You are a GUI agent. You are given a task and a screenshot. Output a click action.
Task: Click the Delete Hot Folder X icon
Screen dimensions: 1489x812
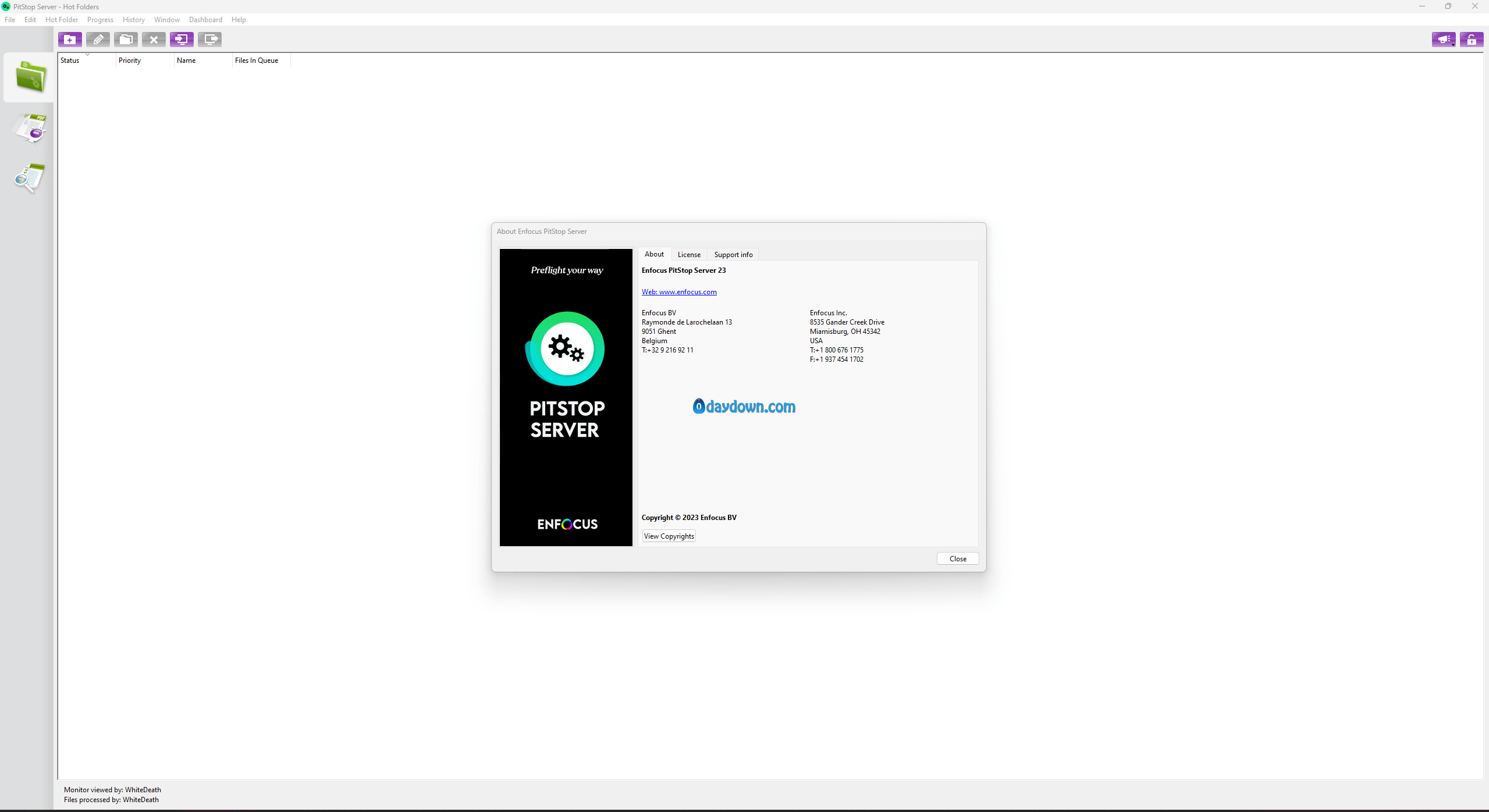click(154, 40)
